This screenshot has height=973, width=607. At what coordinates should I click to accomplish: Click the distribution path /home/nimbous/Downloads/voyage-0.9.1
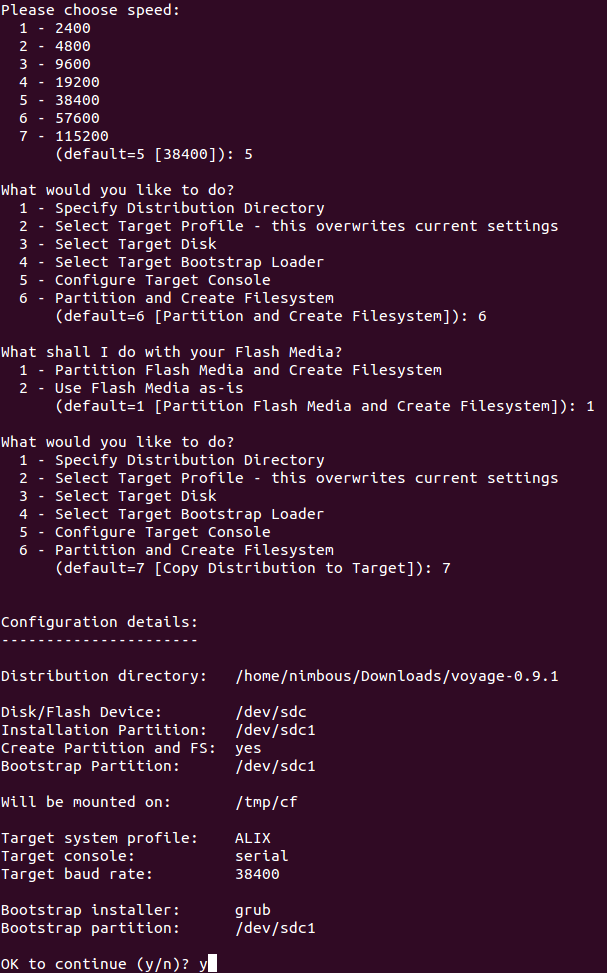click(397, 676)
